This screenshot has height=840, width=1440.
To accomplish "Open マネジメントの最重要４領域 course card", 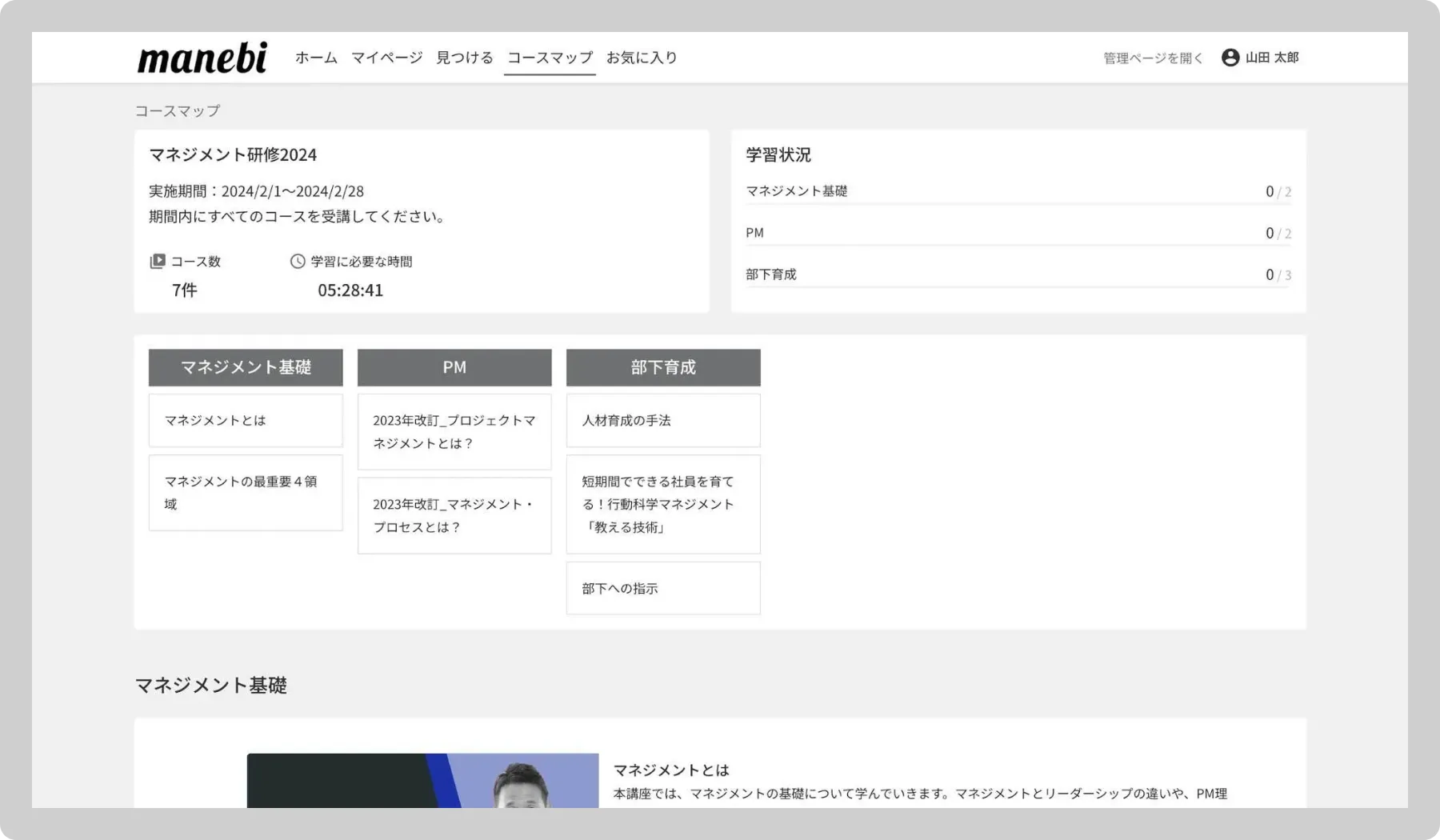I will (246, 493).
